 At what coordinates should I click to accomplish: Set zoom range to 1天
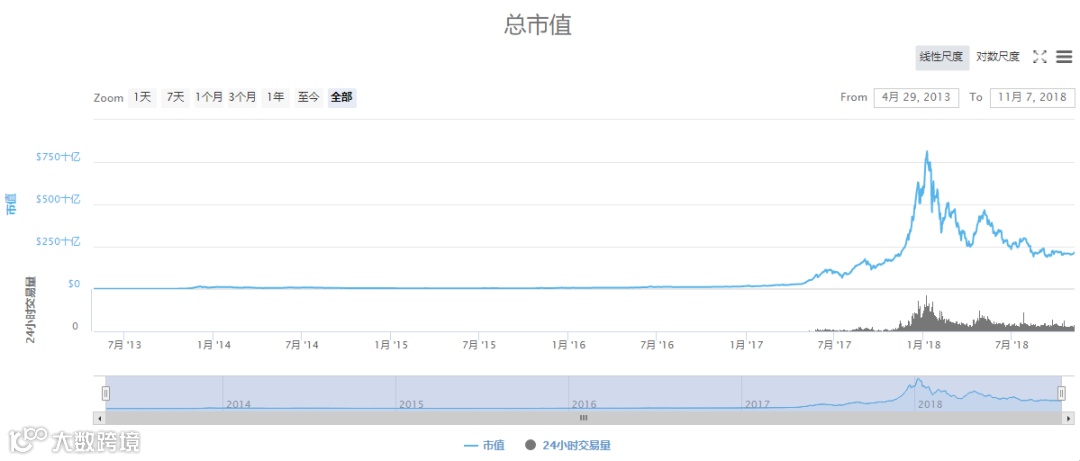pyautogui.click(x=143, y=97)
